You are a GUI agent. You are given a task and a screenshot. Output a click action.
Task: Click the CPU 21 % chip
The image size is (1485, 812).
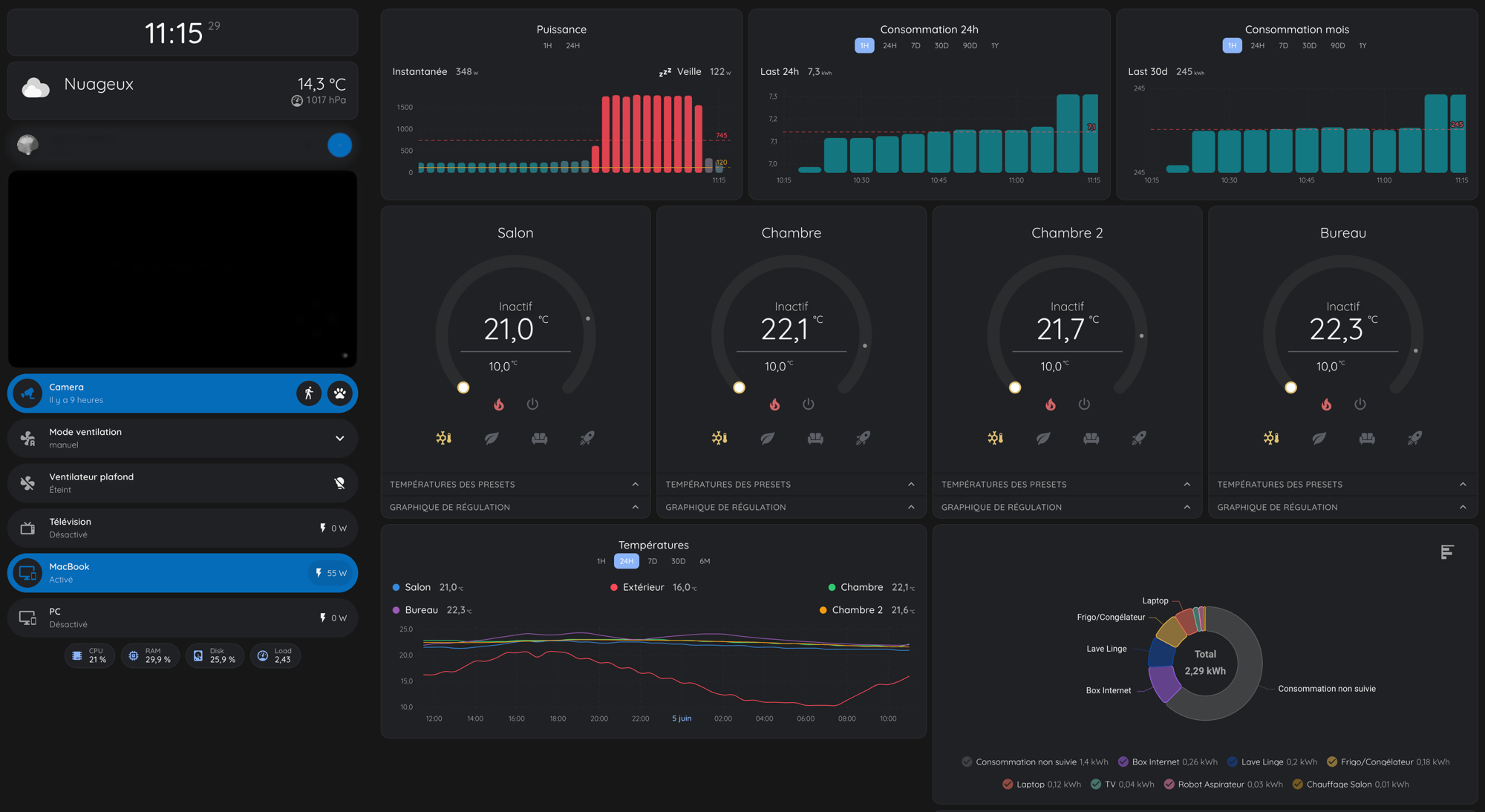pyautogui.click(x=90, y=655)
